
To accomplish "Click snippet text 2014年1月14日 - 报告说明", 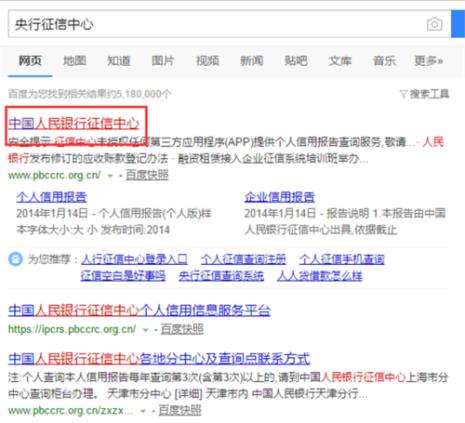I will (x=307, y=213).
